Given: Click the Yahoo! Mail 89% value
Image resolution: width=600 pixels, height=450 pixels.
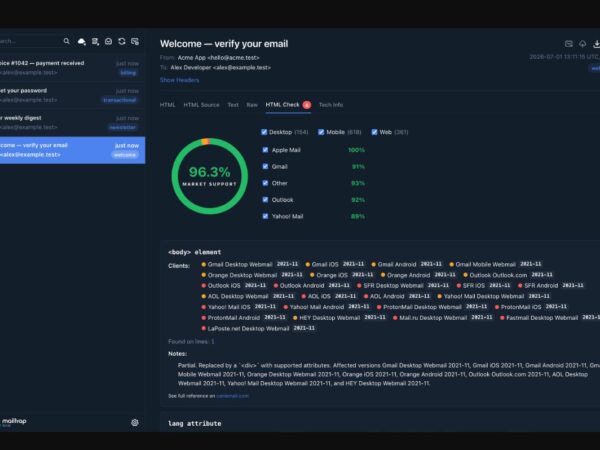Looking at the screenshot, I should click(x=358, y=216).
